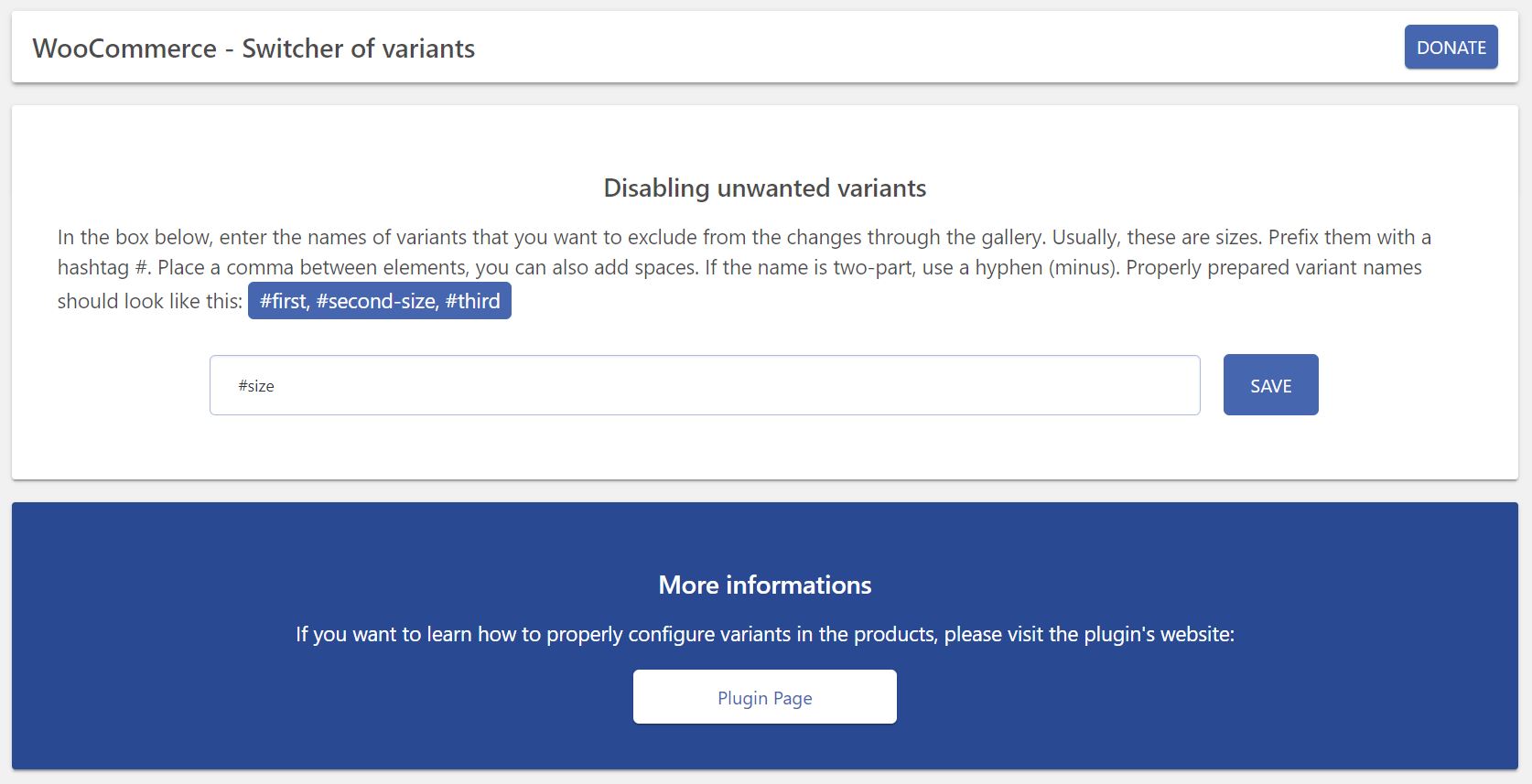Image resolution: width=1532 pixels, height=784 pixels.
Task: Click the sentence about visiting the plugin's website
Action: 765,634
